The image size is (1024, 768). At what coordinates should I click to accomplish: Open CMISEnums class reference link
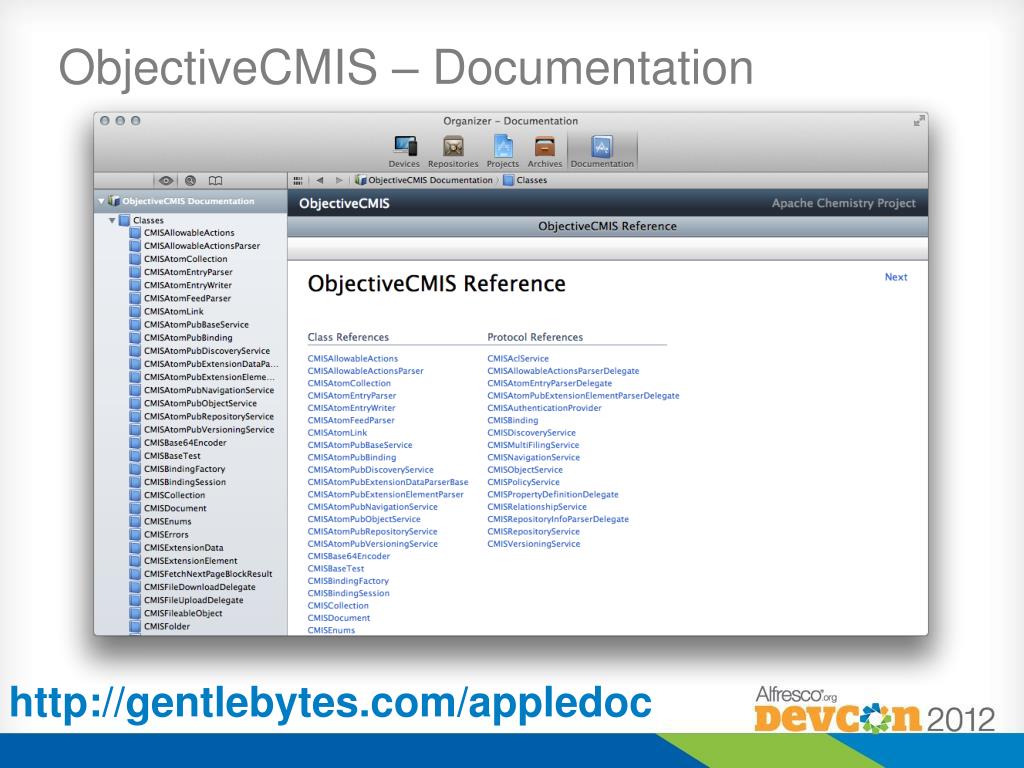331,630
